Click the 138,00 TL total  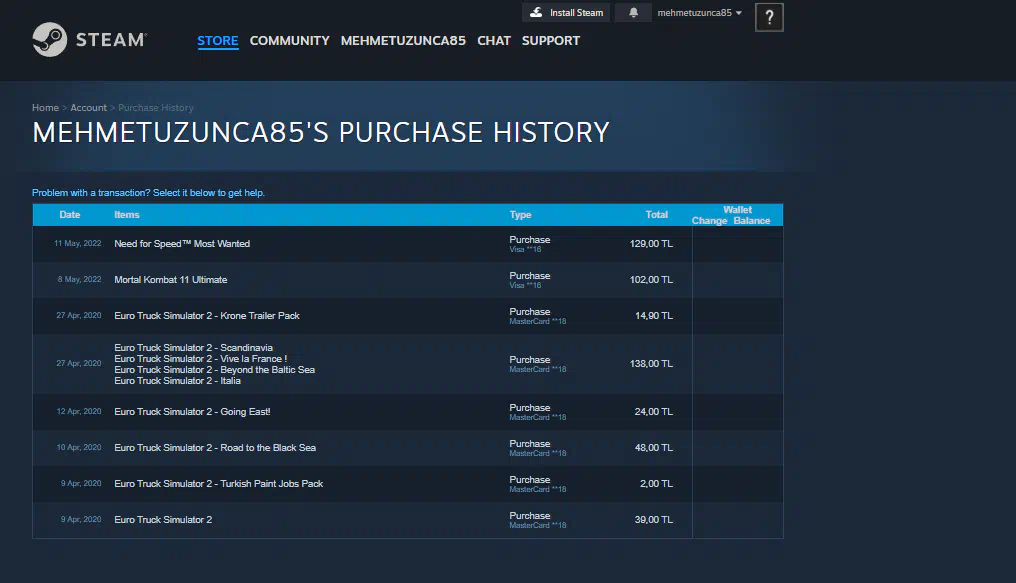coord(651,364)
